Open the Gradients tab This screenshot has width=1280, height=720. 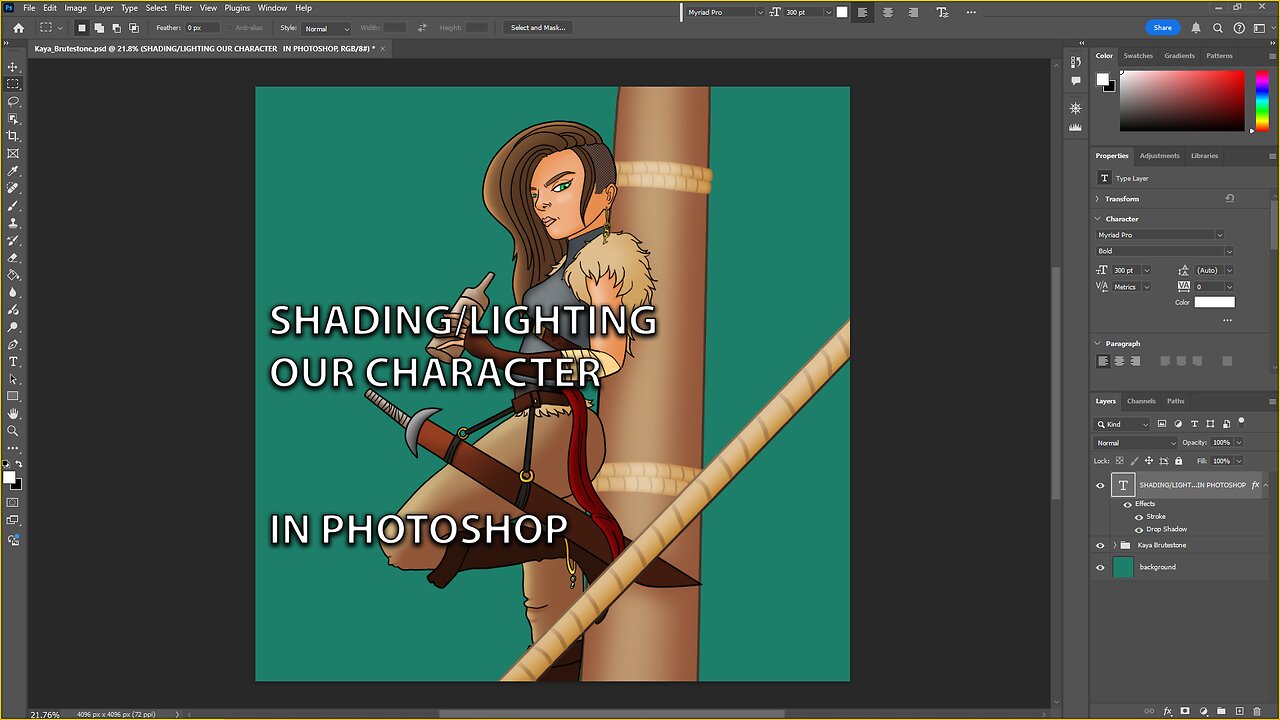pos(1179,56)
